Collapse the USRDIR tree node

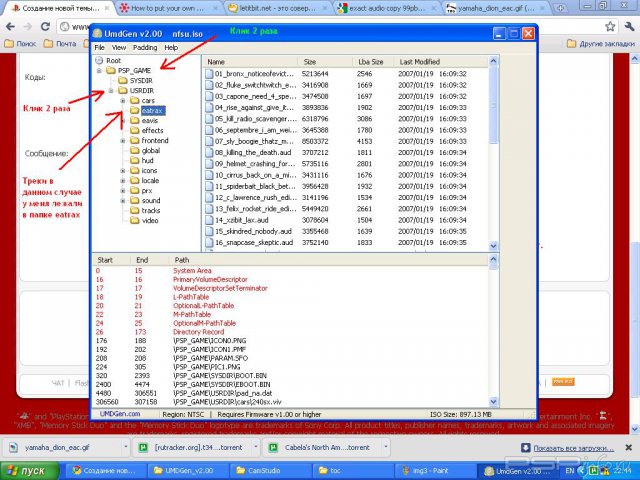109,91
